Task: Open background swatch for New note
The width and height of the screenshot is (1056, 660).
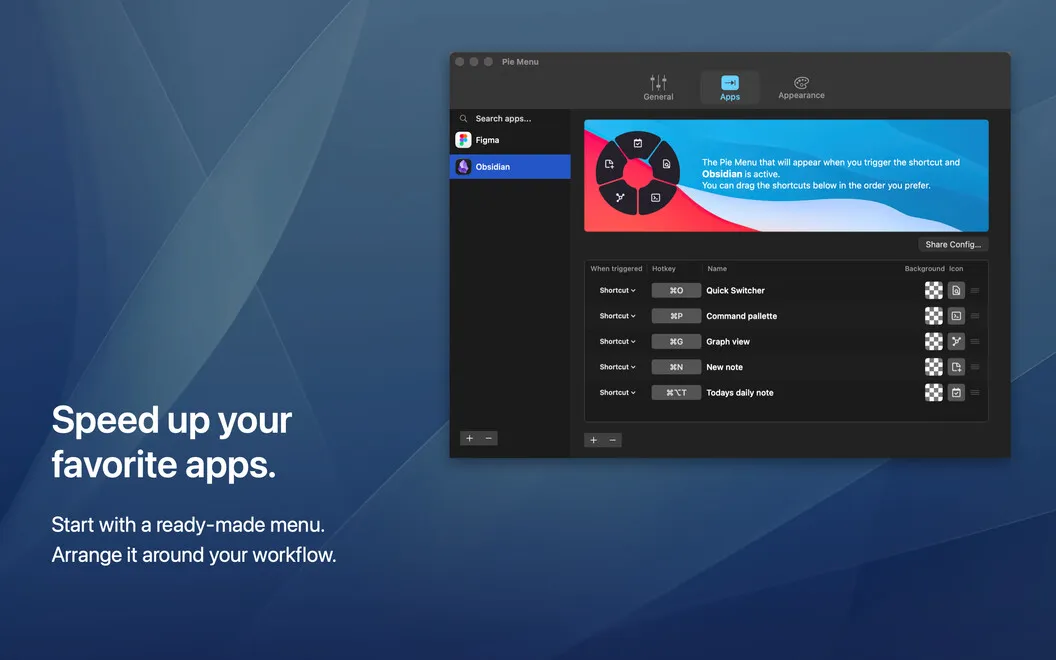Action: [933, 367]
